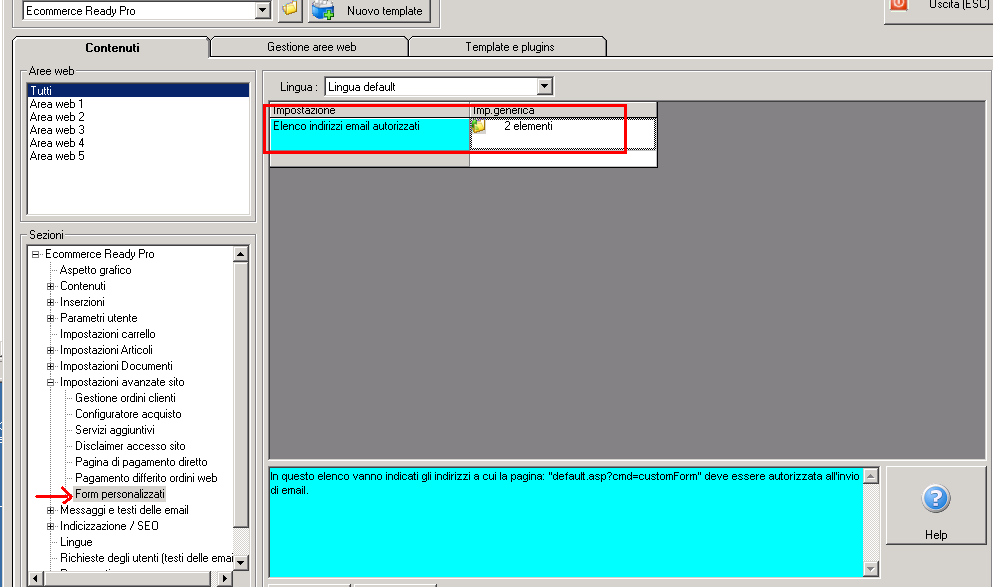This screenshot has width=993, height=587.
Task: Select Richieste degli utenti tree item
Action: [146, 558]
